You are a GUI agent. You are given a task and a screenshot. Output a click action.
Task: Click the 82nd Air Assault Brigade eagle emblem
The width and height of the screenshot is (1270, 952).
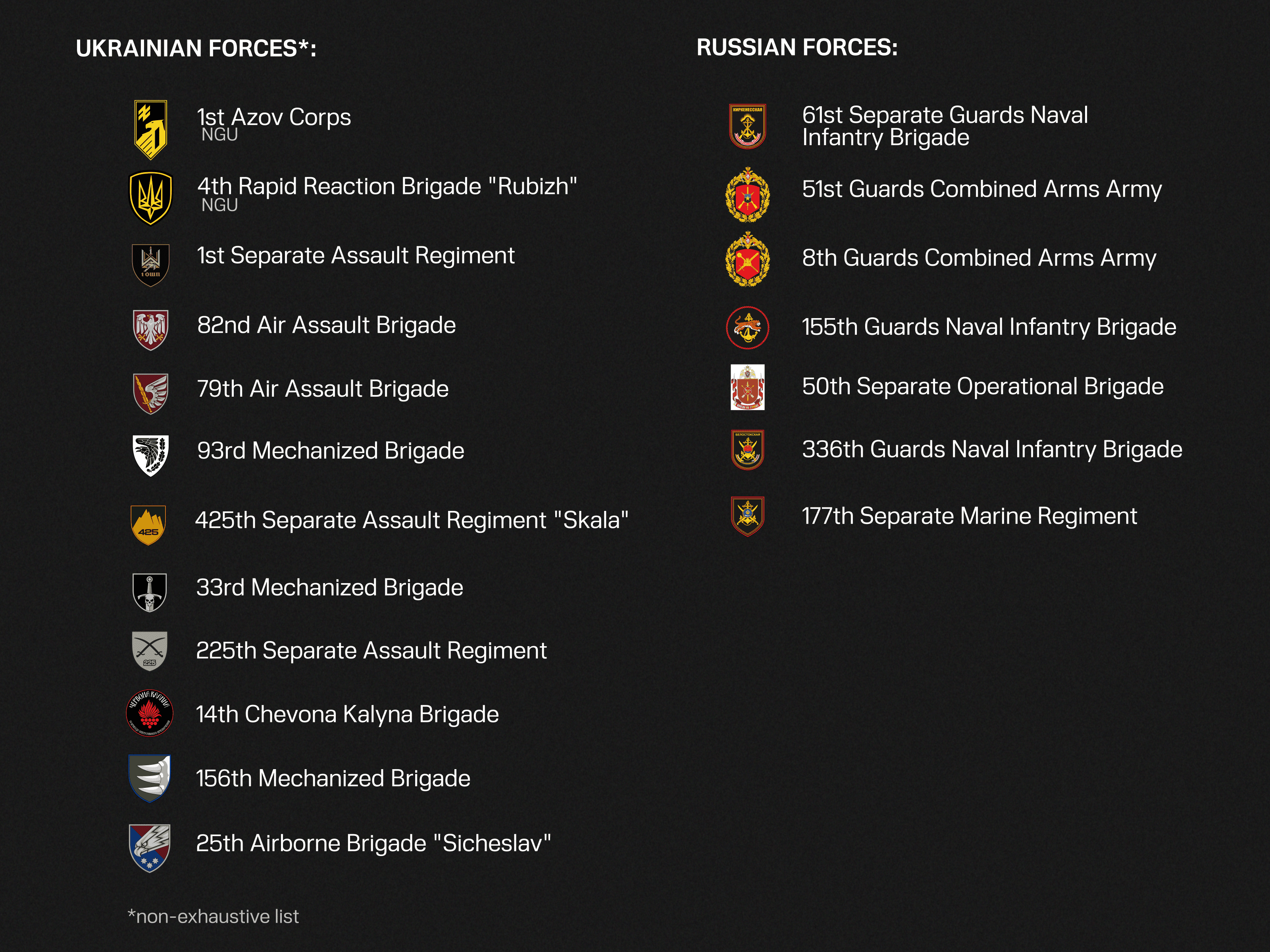[x=150, y=329]
